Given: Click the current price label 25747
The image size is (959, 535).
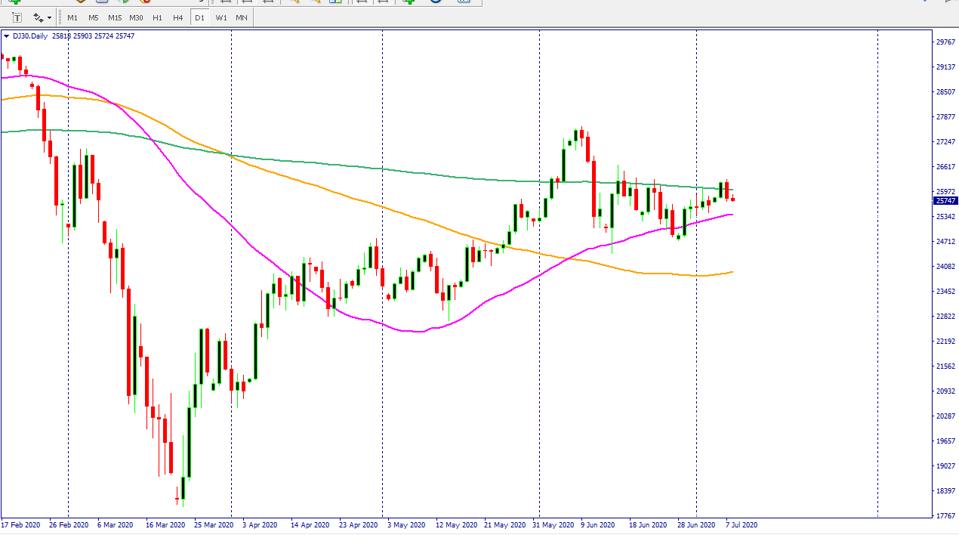Looking at the screenshot, I should (946, 201).
